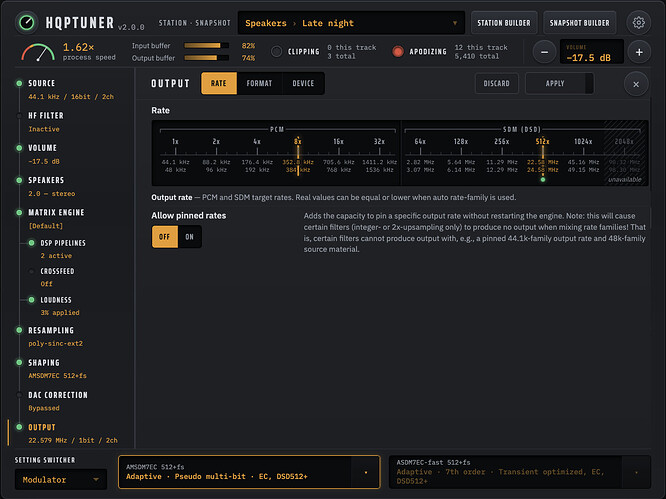Increase volume with the plus button
Screen dimensions: 666x499
pos(639,52)
